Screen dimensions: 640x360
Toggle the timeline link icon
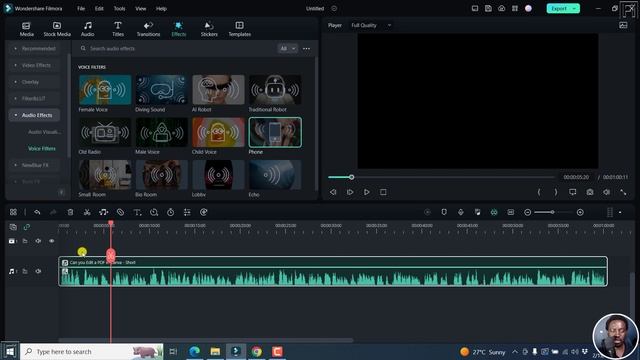27,227
